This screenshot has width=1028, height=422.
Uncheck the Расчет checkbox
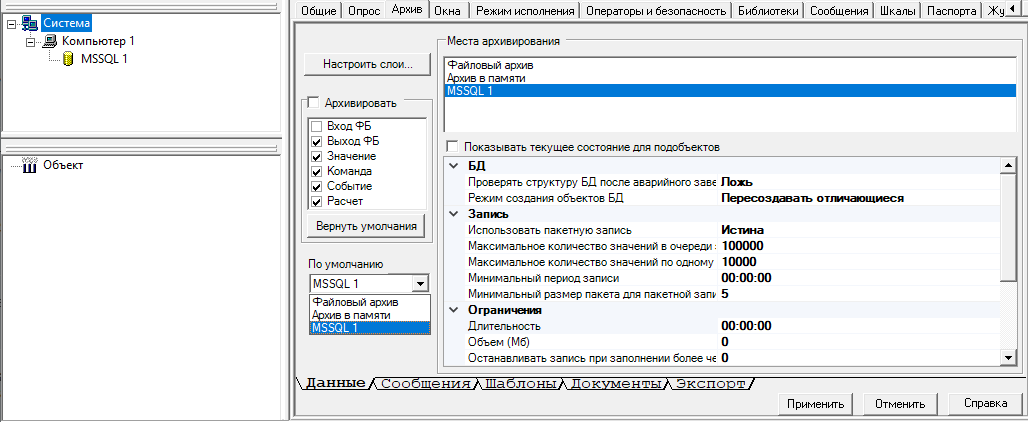click(317, 202)
